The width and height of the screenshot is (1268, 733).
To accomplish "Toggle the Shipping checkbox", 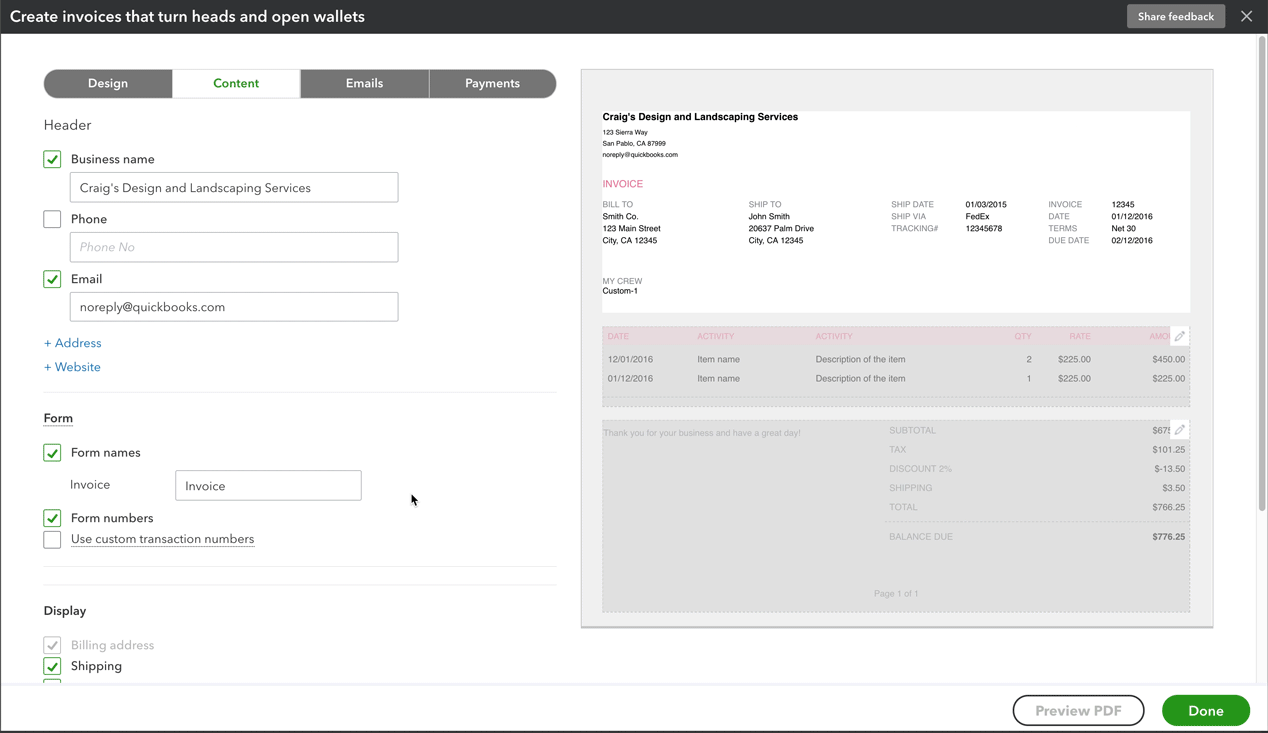I will click(52, 666).
